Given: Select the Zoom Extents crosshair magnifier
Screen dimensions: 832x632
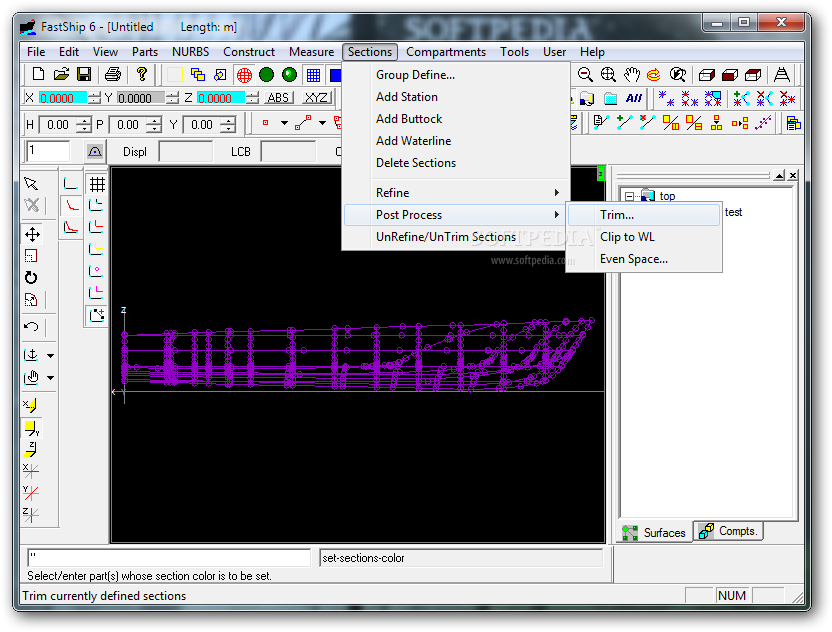Looking at the screenshot, I should [608, 75].
